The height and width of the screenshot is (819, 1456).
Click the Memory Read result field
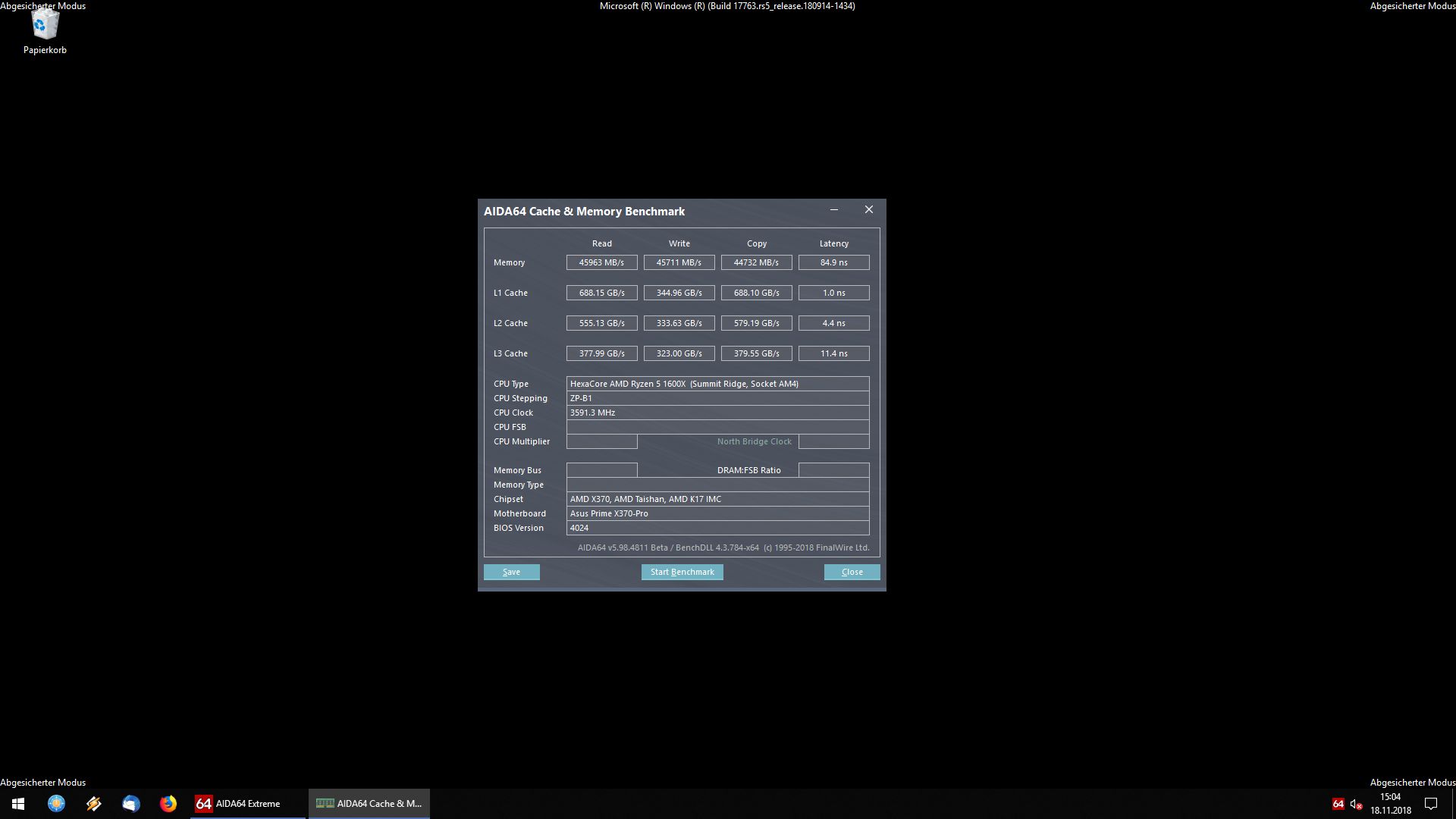point(601,262)
